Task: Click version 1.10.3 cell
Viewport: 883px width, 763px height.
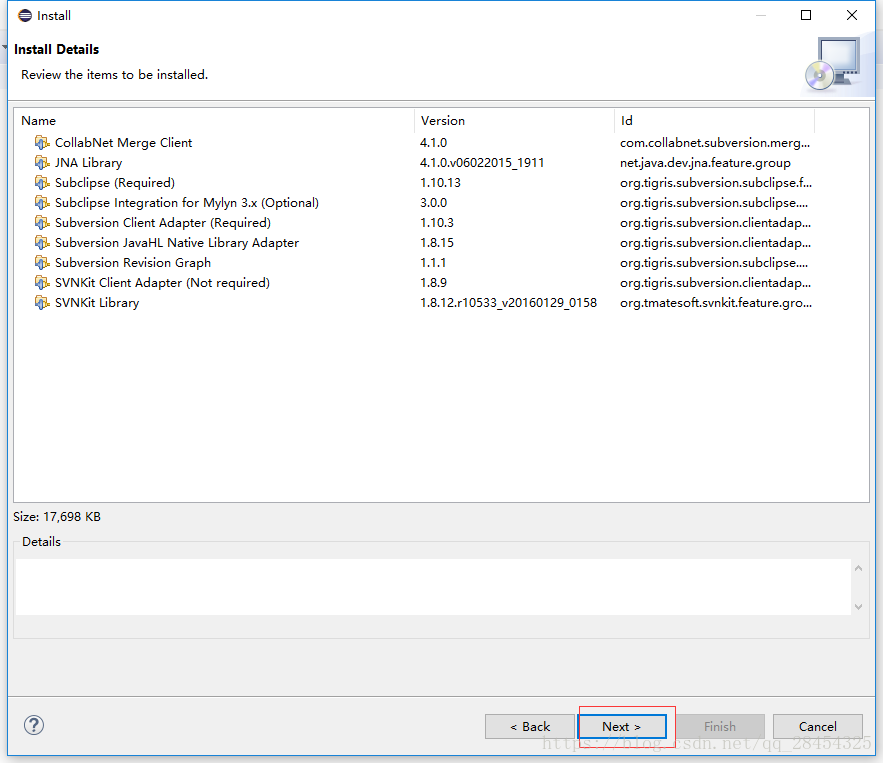Action: [x=437, y=222]
